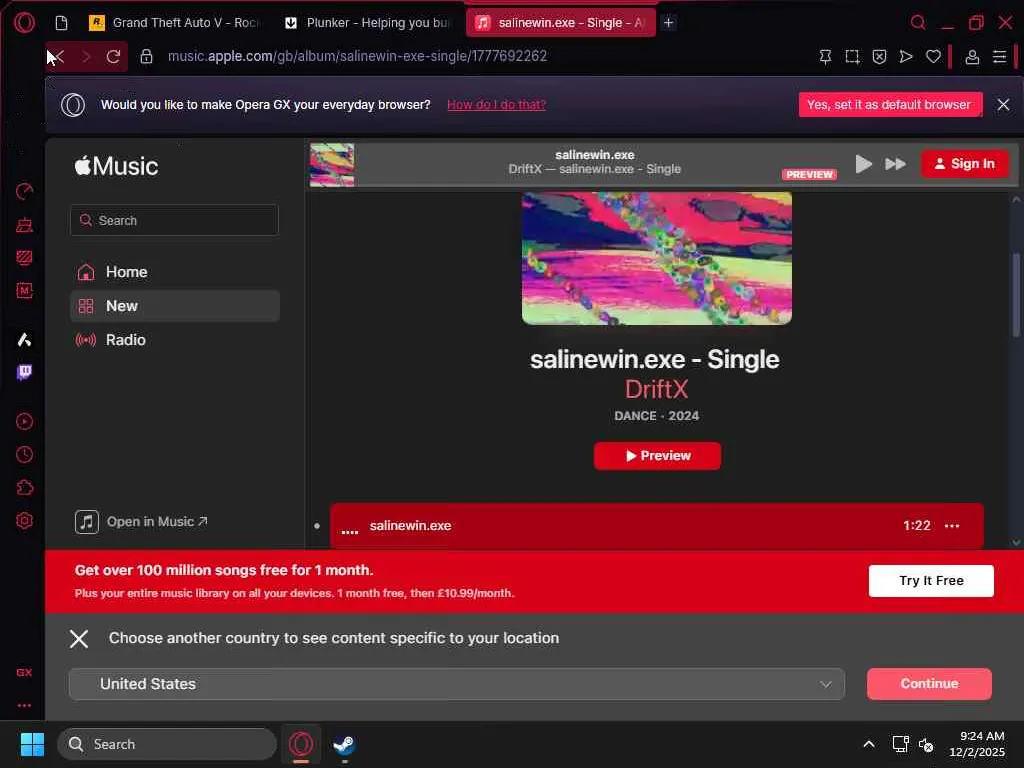View site security padlock info
1024x768 pixels.
(x=146, y=56)
